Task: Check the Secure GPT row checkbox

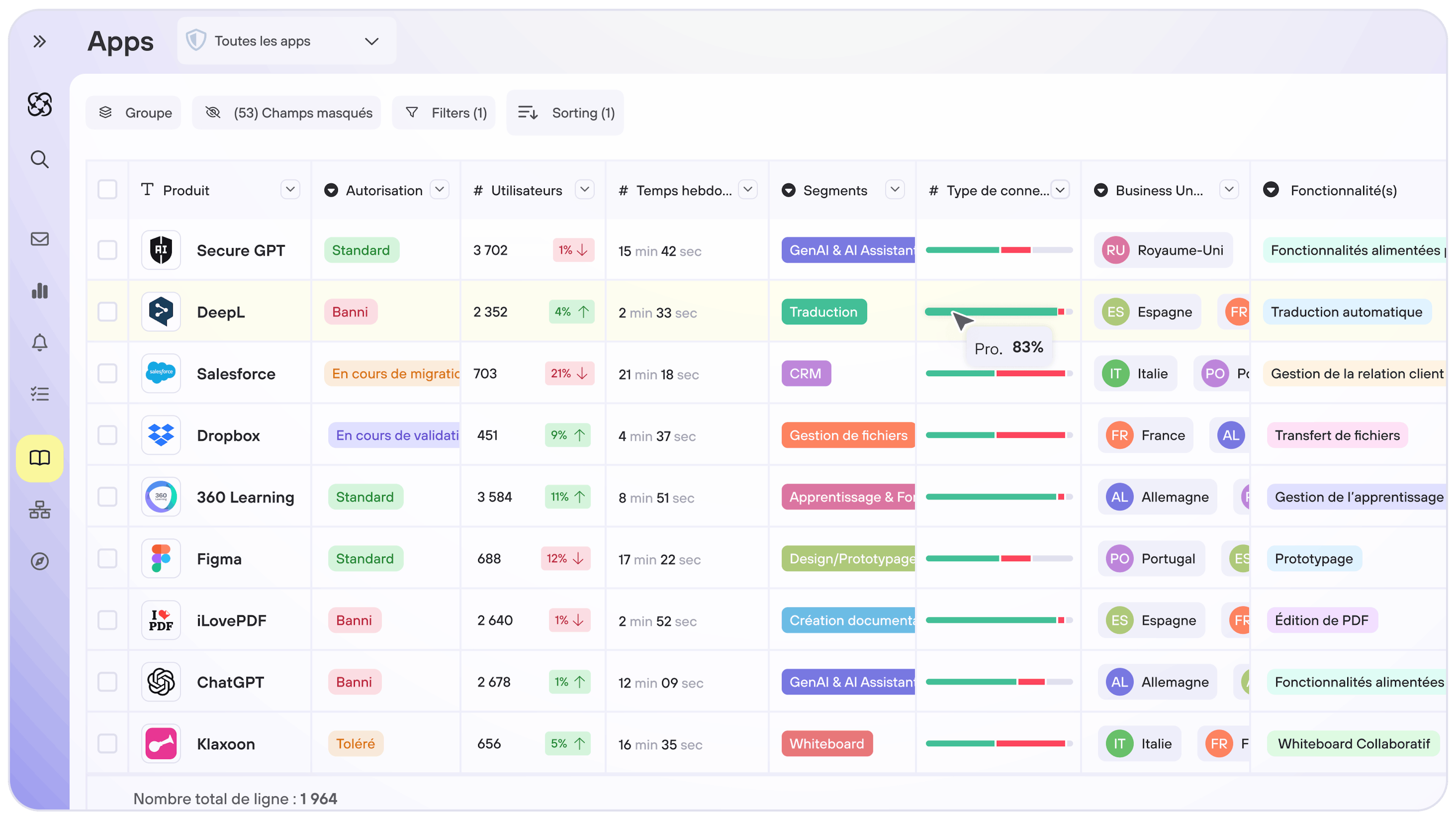Action: (x=107, y=250)
